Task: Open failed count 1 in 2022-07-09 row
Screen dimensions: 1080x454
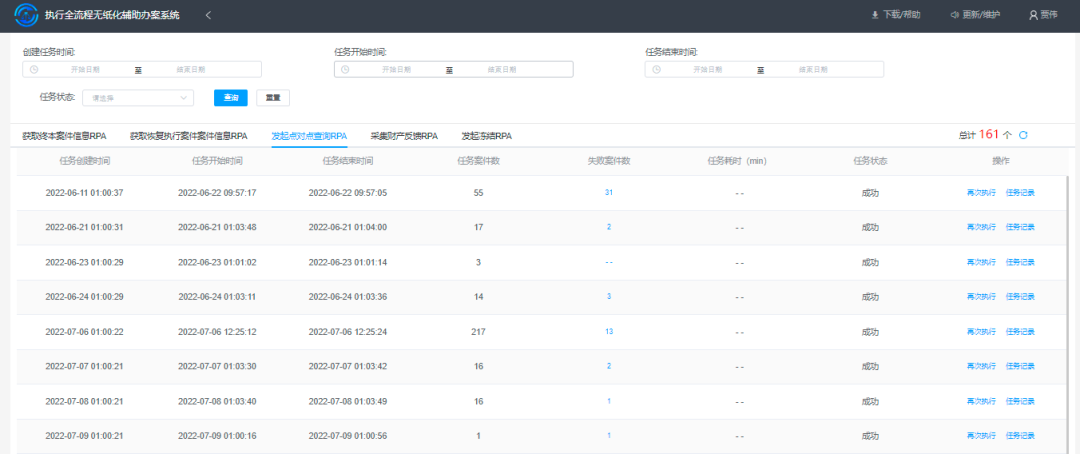Action: point(609,435)
